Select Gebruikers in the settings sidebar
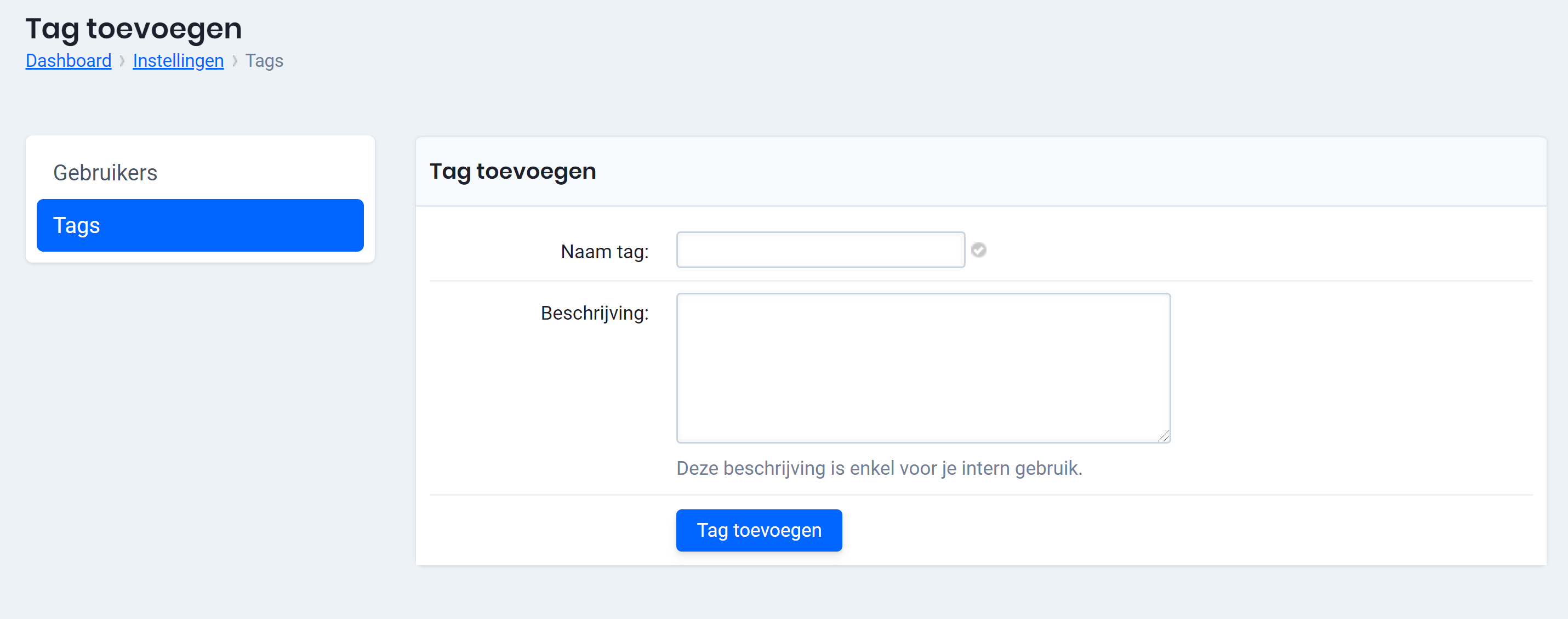This screenshot has width=1568, height=619. pyautogui.click(x=105, y=172)
